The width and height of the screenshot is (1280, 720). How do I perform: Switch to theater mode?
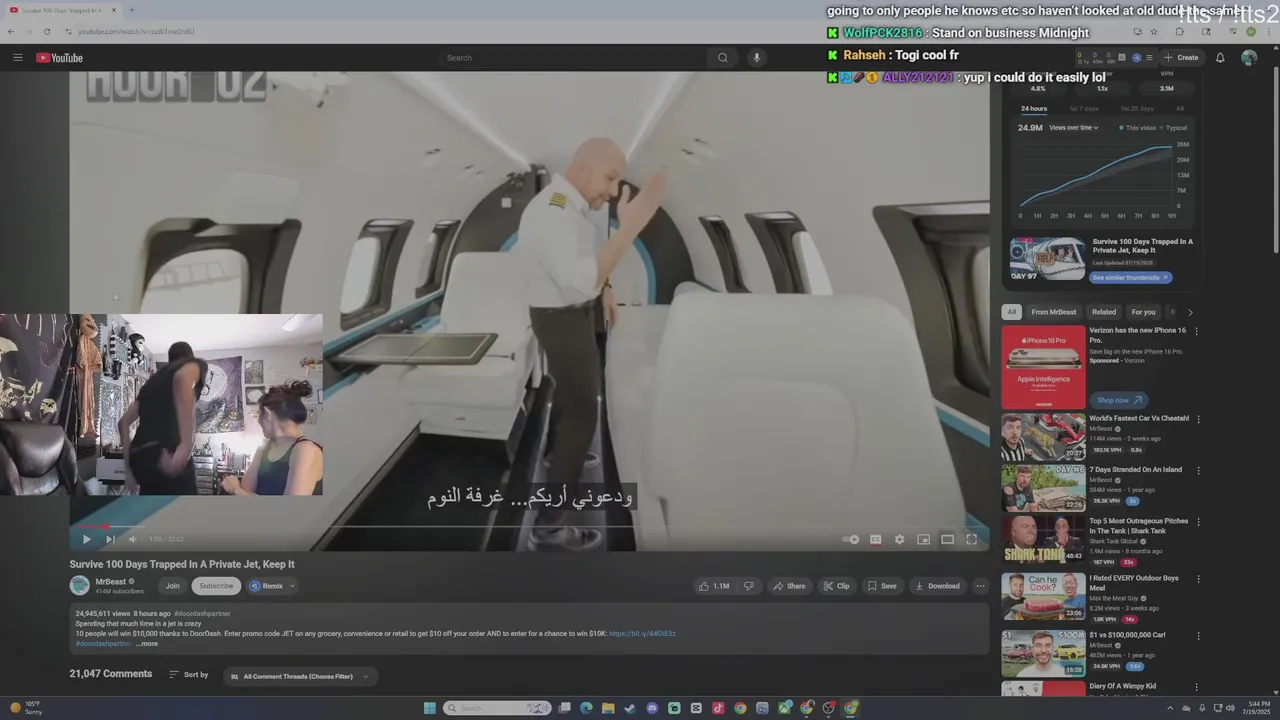point(947,539)
